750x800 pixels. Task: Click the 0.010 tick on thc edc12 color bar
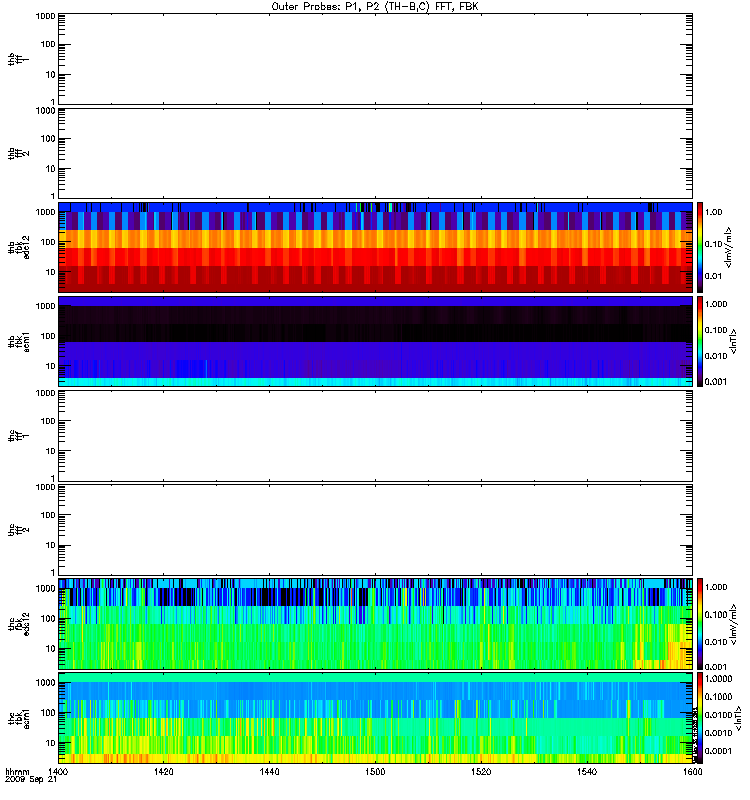716,641
